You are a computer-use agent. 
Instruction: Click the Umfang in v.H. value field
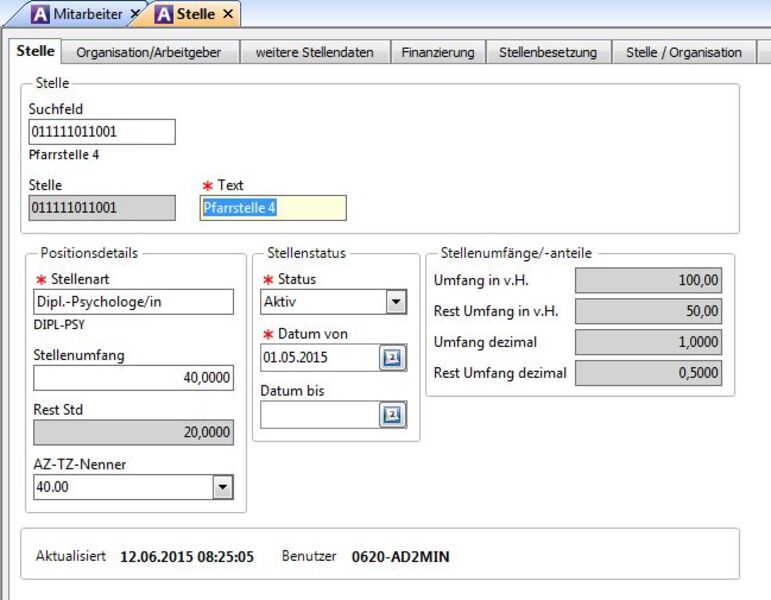(649, 280)
